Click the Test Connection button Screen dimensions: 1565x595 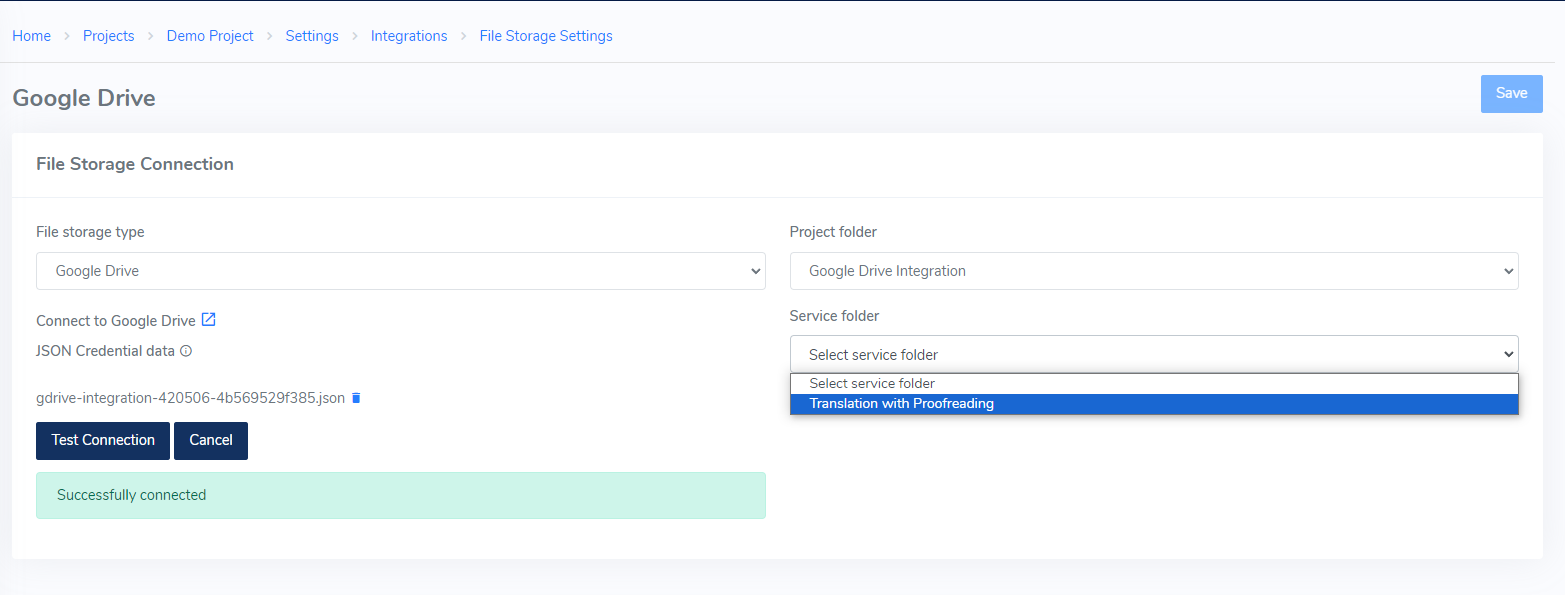(x=103, y=441)
